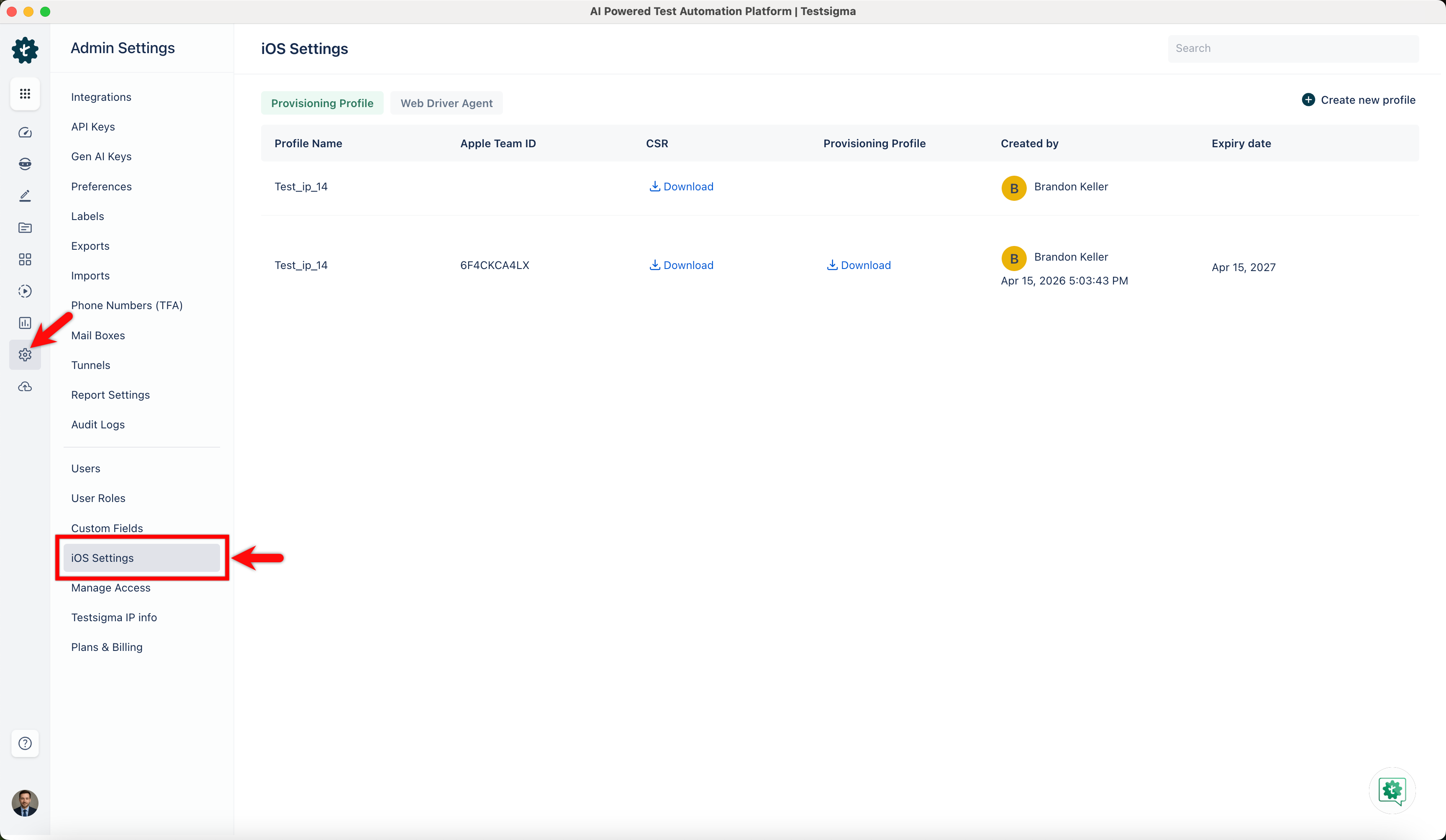This screenshot has width=1446, height=840.
Task: Click the Testsigma gear logo
Action: coord(25,50)
